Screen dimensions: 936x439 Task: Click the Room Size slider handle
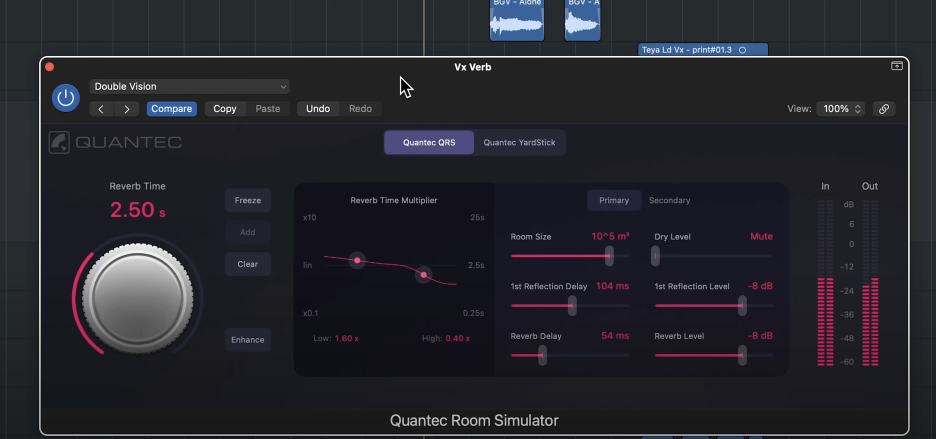(x=609, y=256)
